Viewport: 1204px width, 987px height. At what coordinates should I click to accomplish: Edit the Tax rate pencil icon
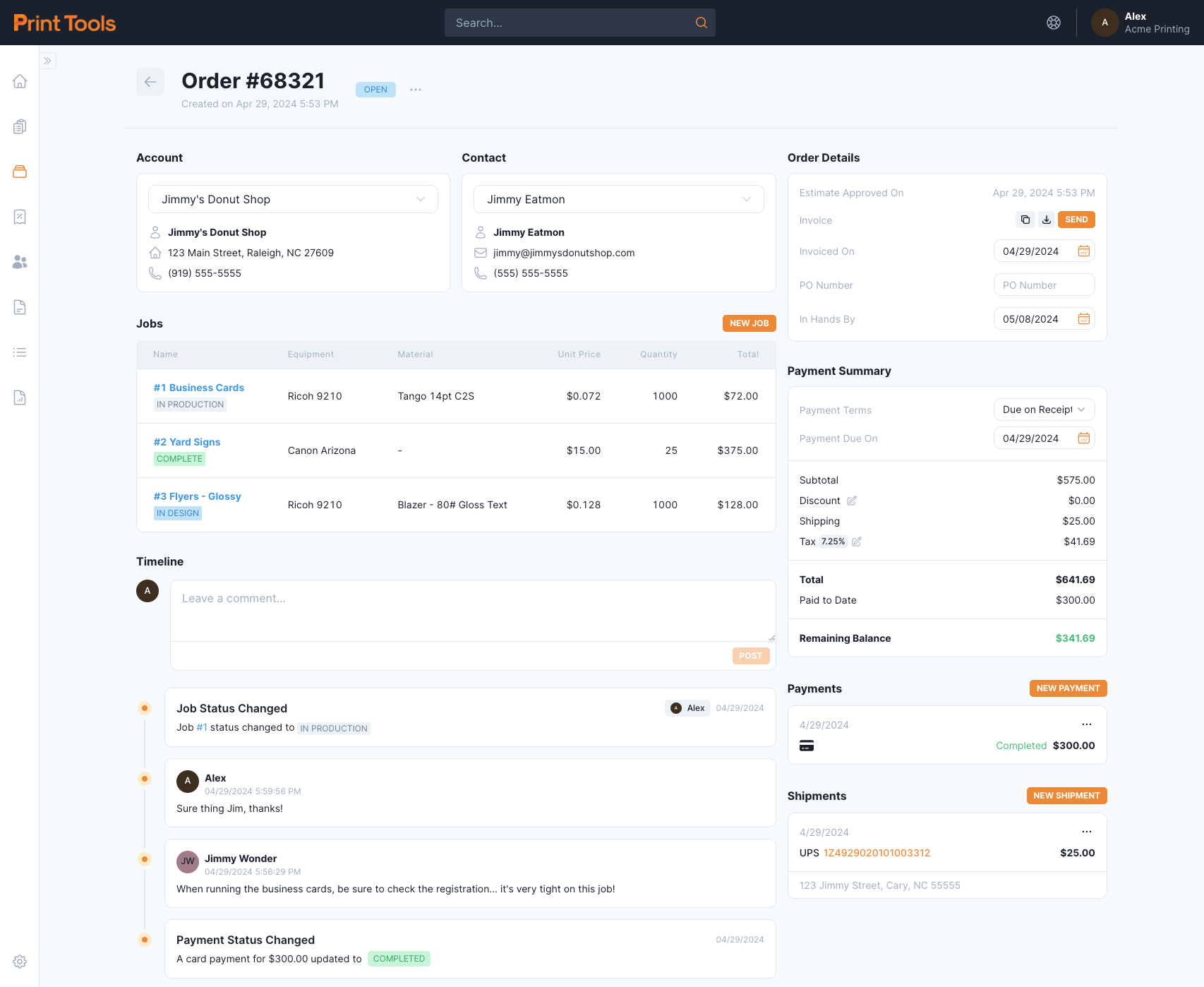(856, 542)
